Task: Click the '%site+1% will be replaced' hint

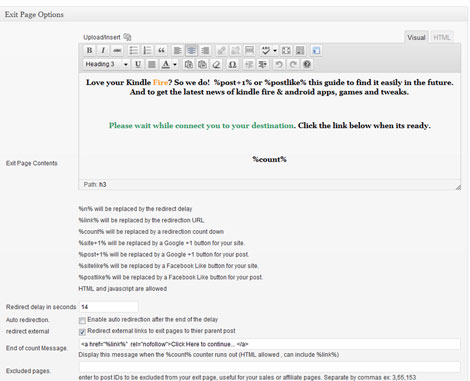Action: (162, 243)
